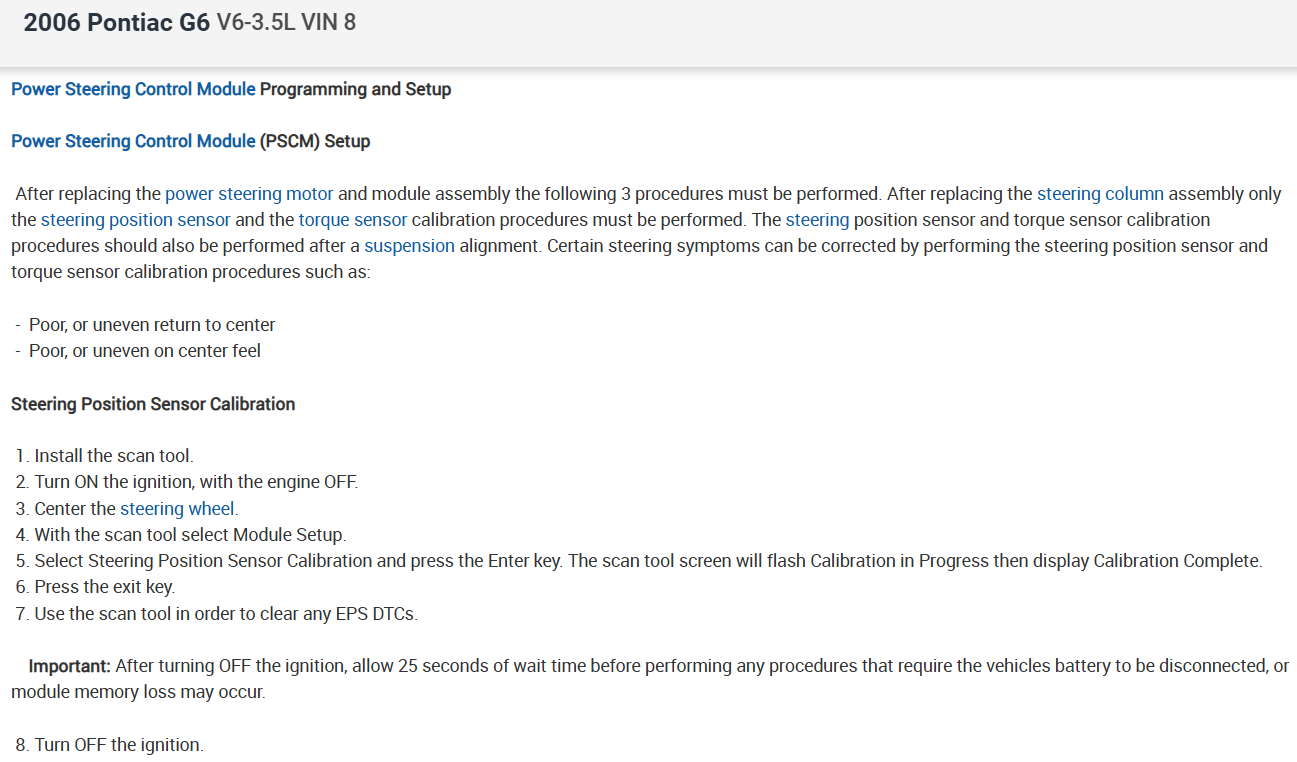Follow the suspension link
1297x762 pixels.
pyautogui.click(x=409, y=245)
